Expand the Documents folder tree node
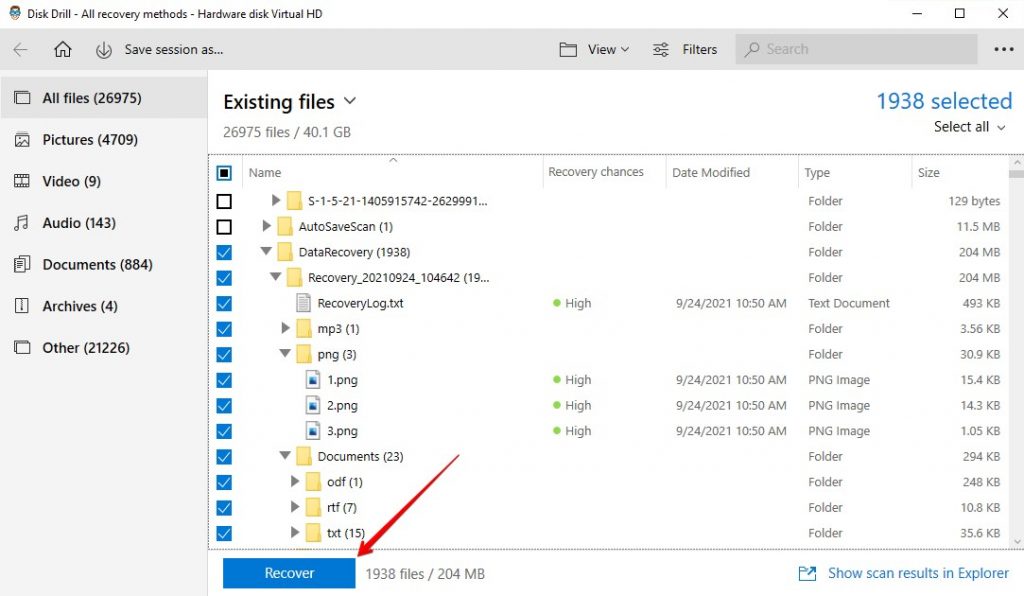Viewport: 1024px width, 596px height. 285,456
